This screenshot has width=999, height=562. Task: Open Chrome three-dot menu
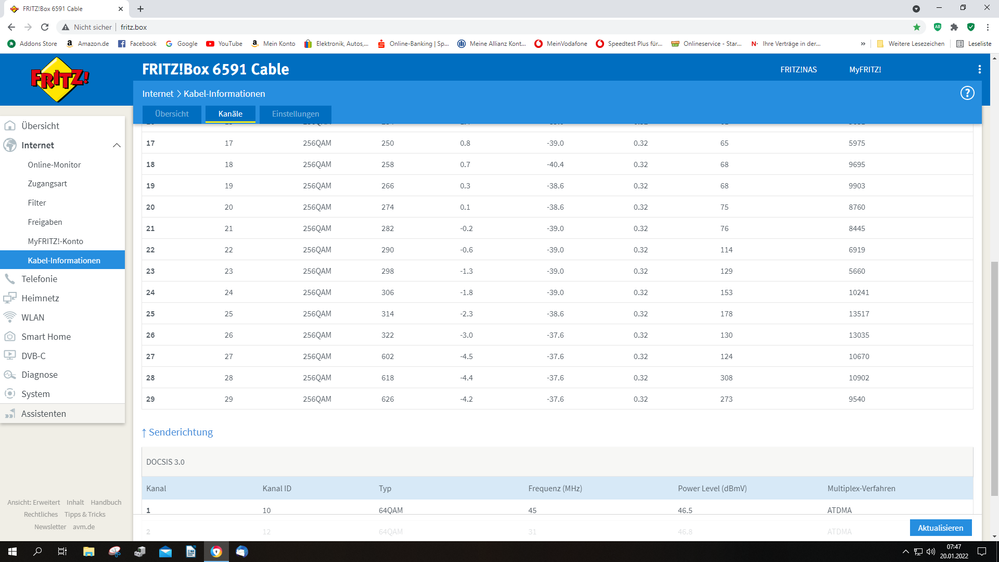[x=988, y=27]
